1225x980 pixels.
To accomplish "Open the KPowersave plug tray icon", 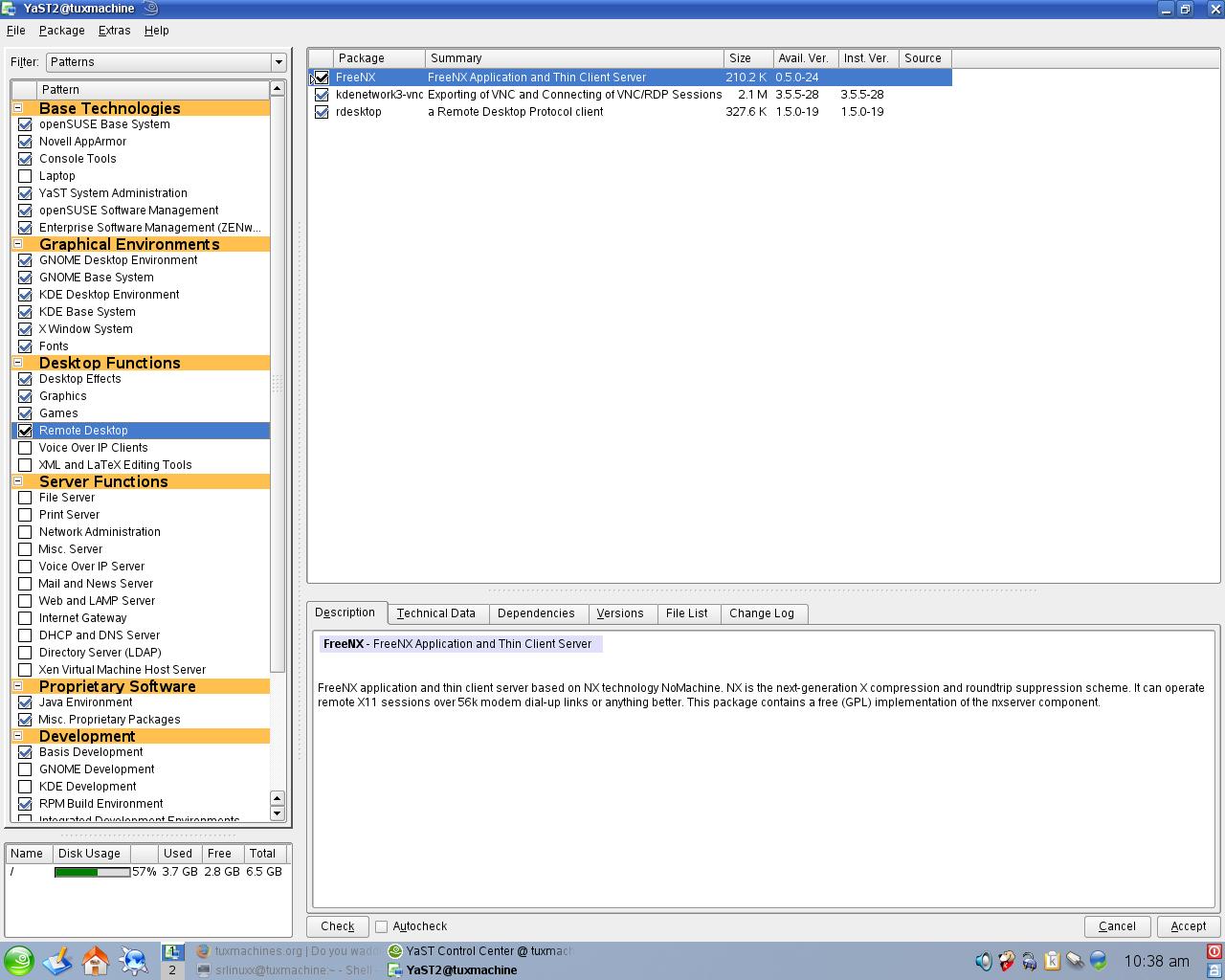I will pos(1029,961).
